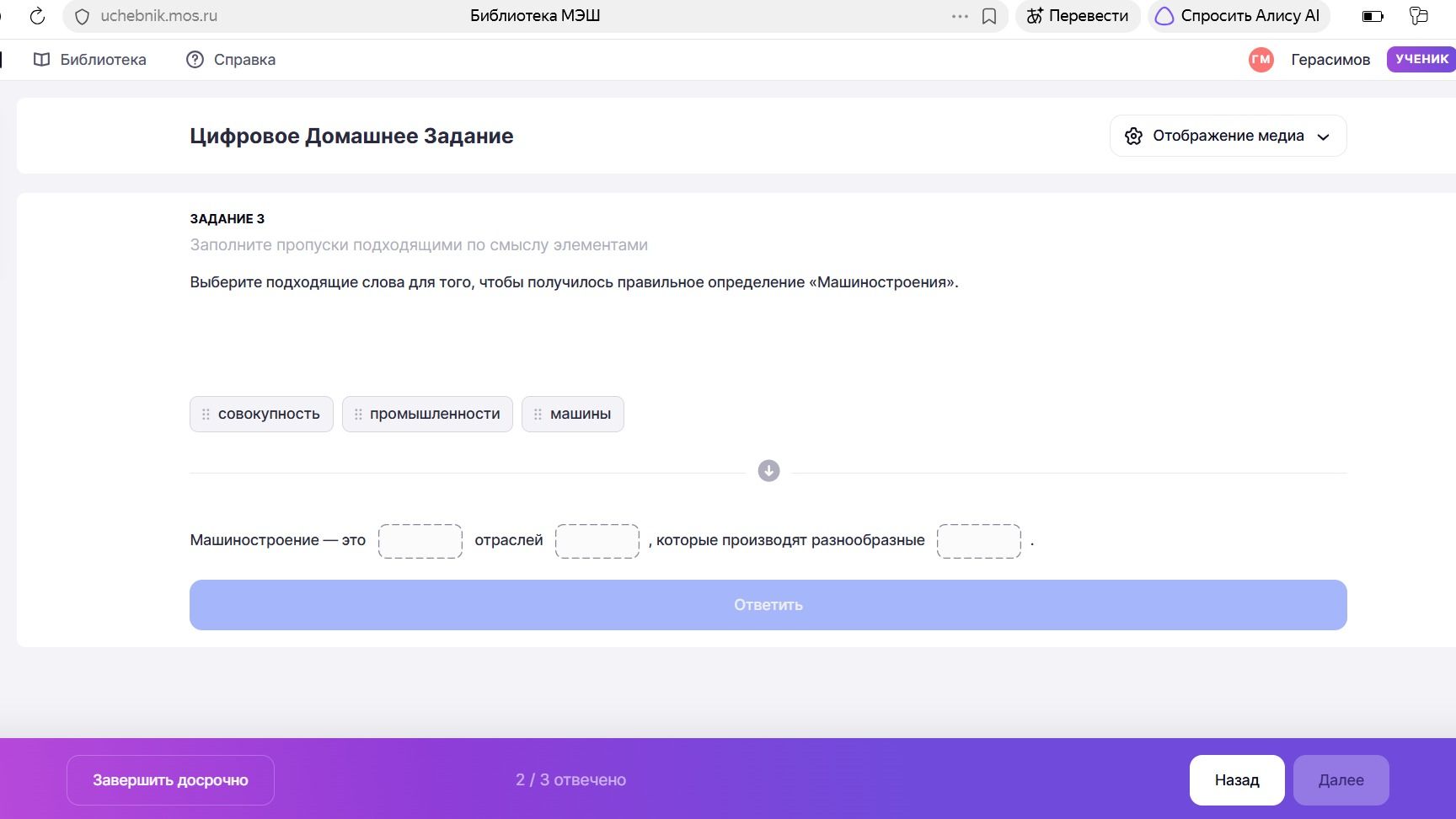Select the word chip машины
1456x819 pixels.
pyautogui.click(x=573, y=414)
